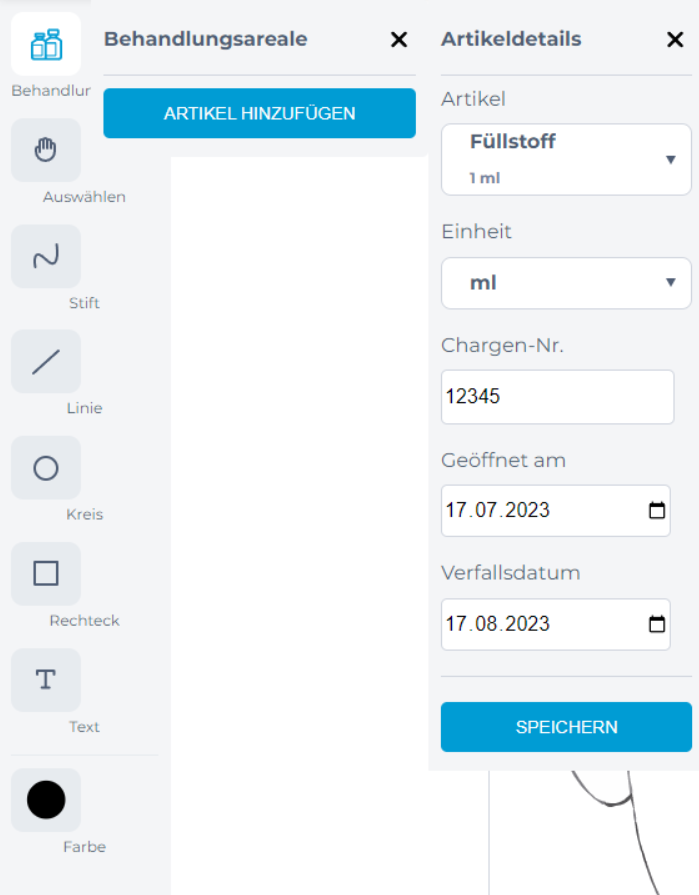Image resolution: width=699 pixels, height=895 pixels.
Task: Select the Rechteck rectangle tool
Action: (x=46, y=574)
